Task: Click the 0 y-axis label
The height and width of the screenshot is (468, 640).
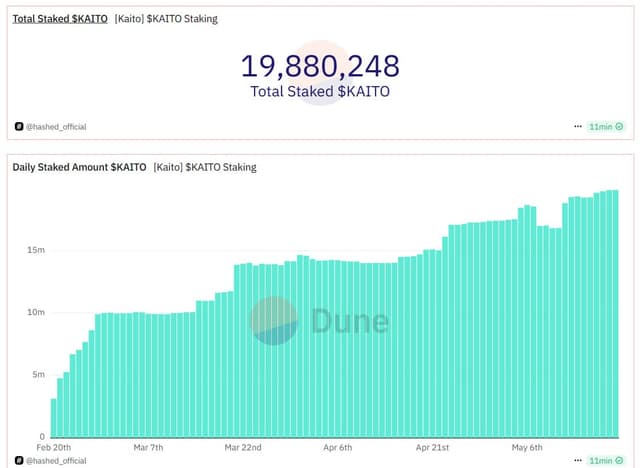Action: click(42, 437)
